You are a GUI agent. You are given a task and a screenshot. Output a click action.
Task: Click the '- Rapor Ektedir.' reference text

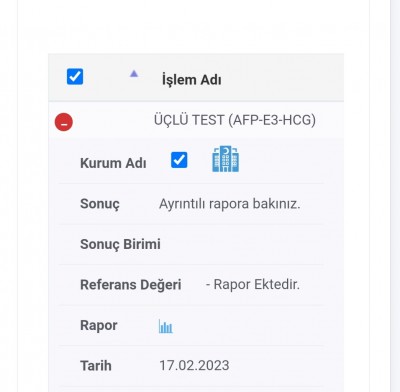tap(253, 285)
